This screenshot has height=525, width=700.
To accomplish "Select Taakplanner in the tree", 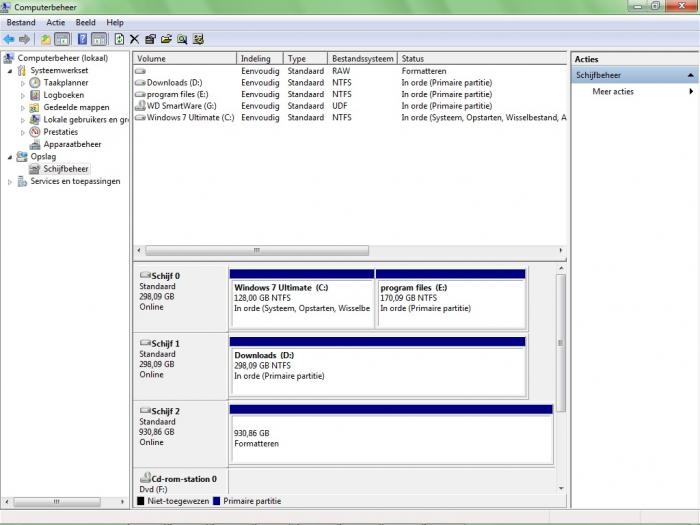I will [66, 83].
